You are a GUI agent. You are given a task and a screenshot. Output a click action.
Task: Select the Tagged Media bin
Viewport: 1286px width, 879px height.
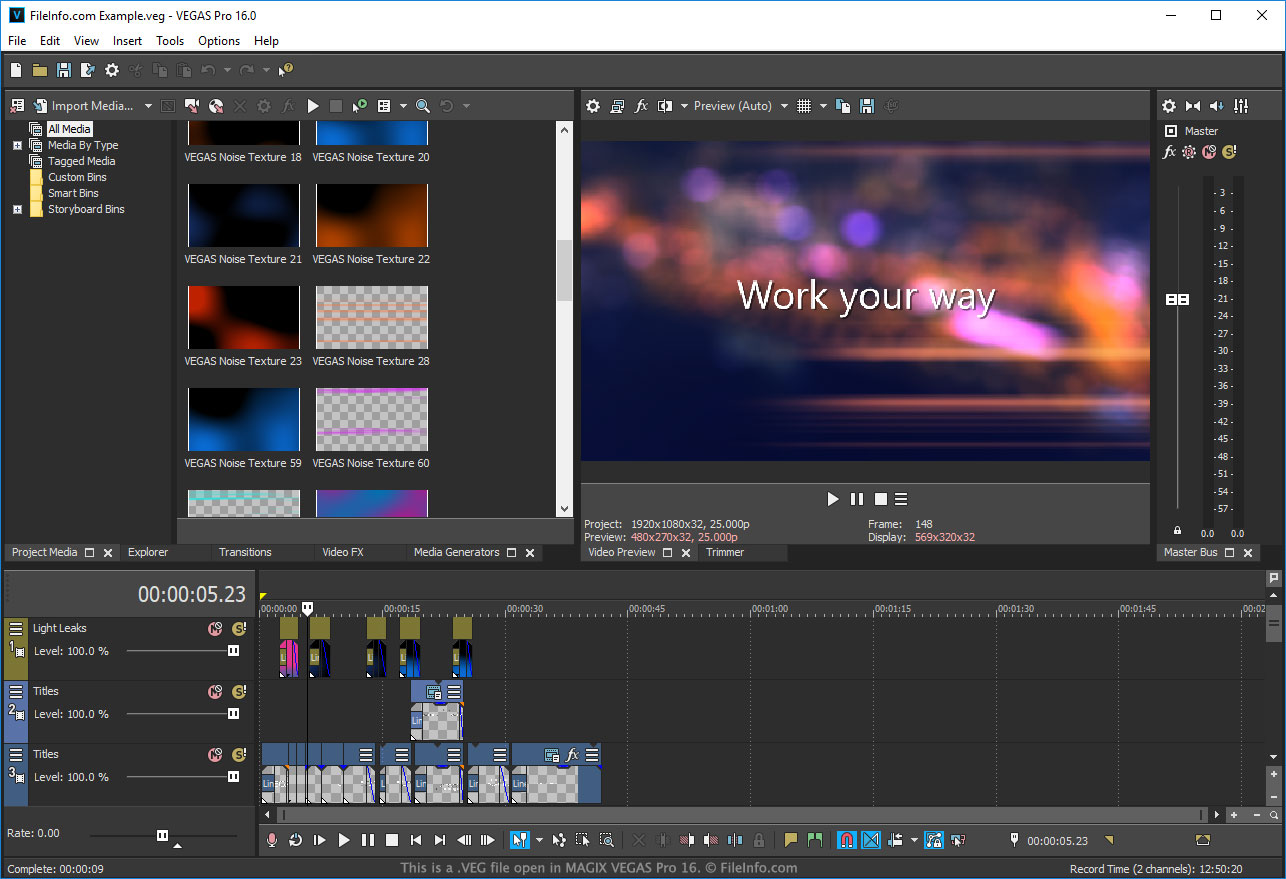(81, 161)
